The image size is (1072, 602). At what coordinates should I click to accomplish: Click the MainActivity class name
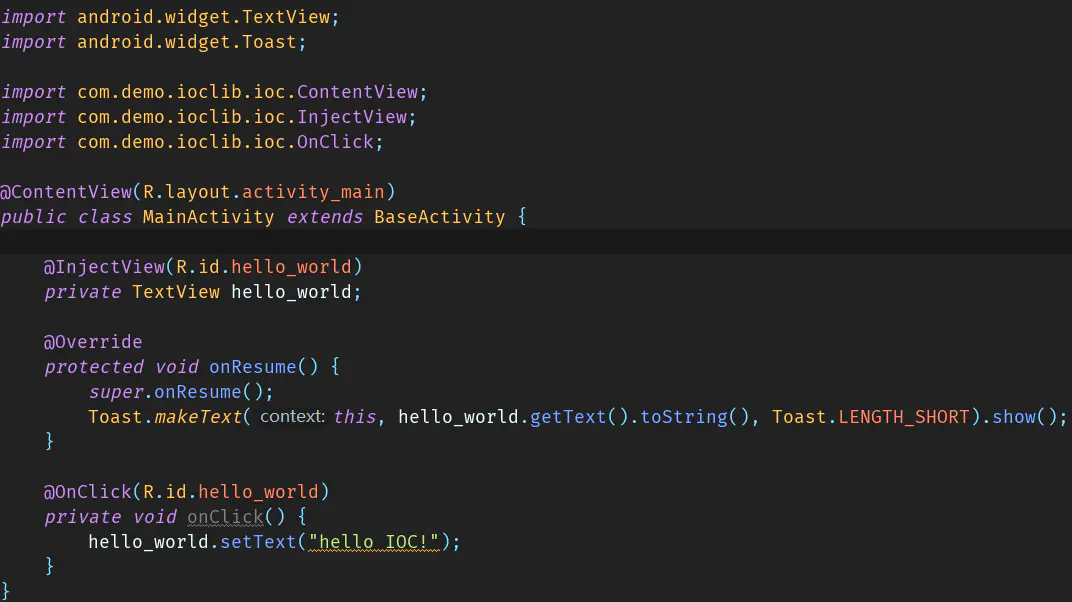point(209,217)
